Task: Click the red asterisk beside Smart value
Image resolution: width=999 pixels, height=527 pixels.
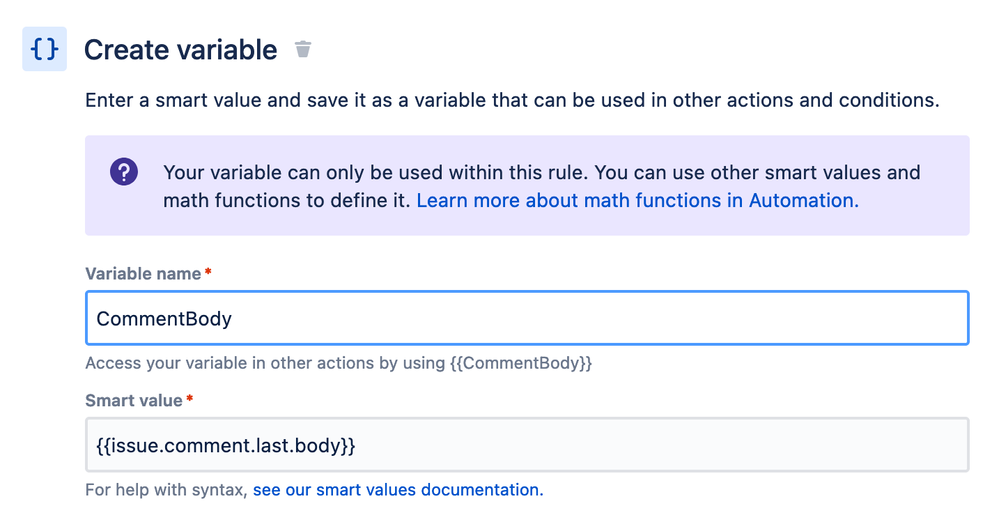Action: 190,400
